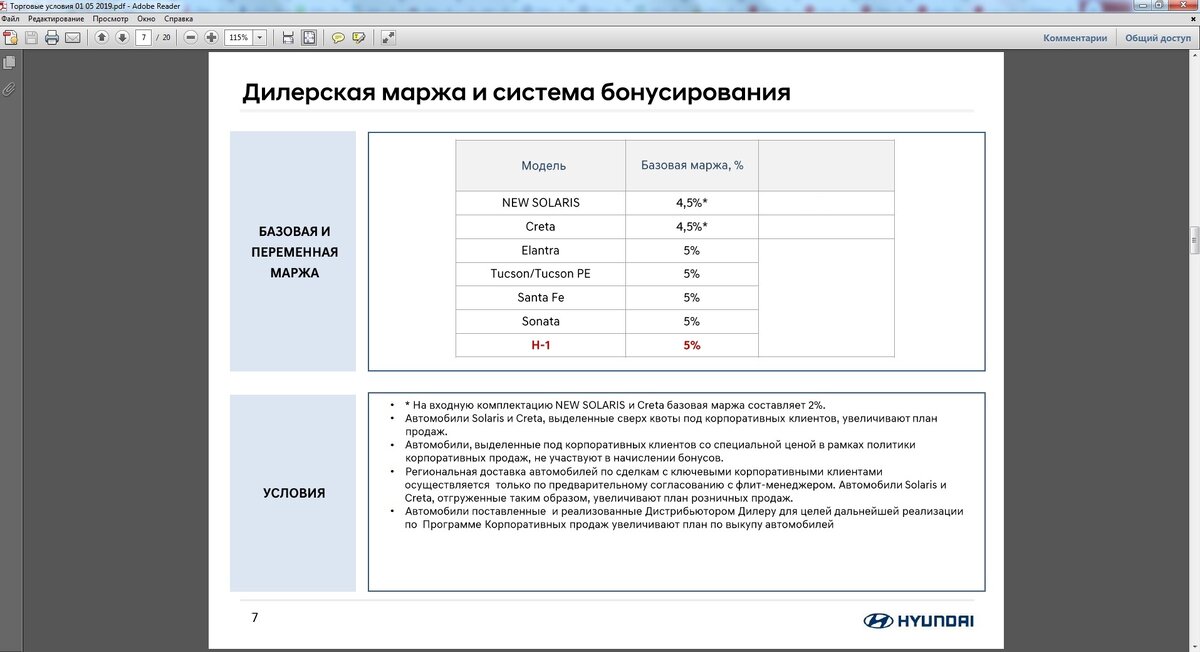Open the Редактирование menu

point(56,19)
